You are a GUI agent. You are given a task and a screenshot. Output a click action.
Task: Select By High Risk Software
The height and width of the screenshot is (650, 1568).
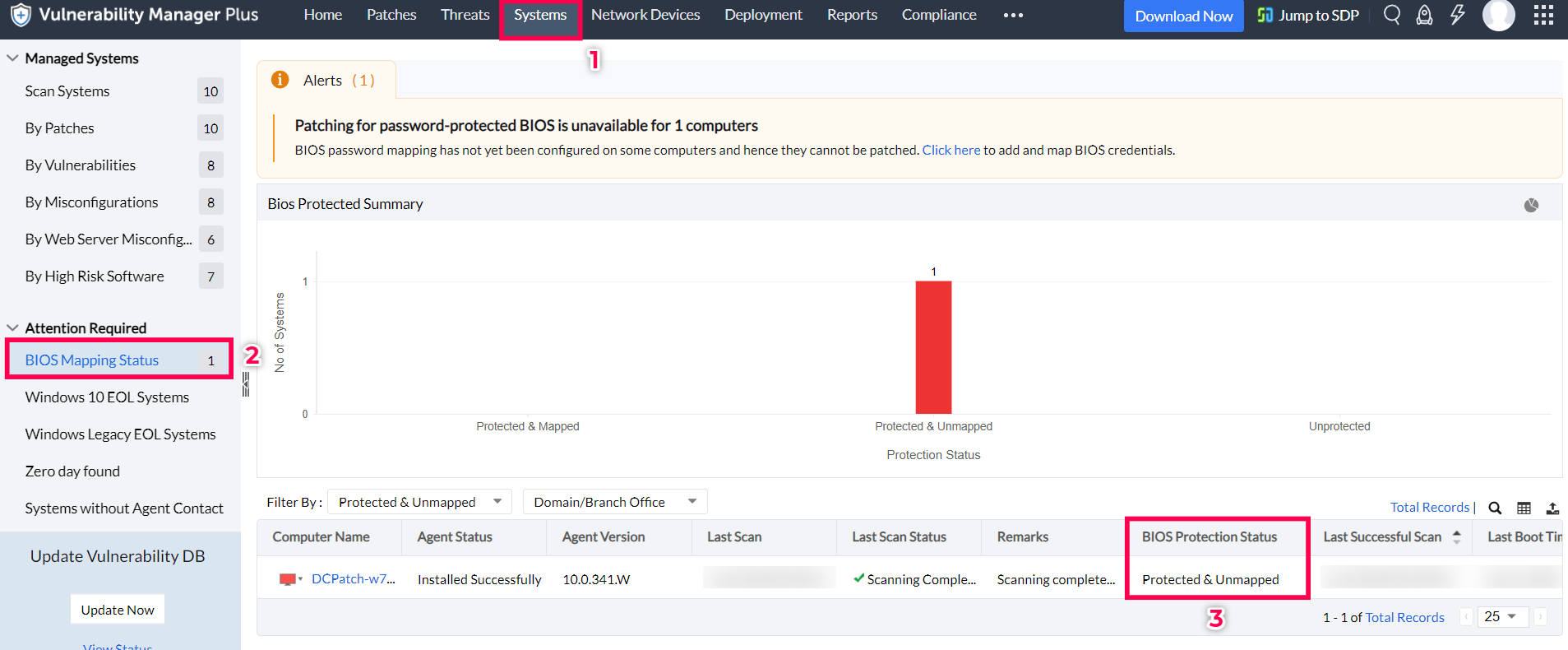pos(95,276)
